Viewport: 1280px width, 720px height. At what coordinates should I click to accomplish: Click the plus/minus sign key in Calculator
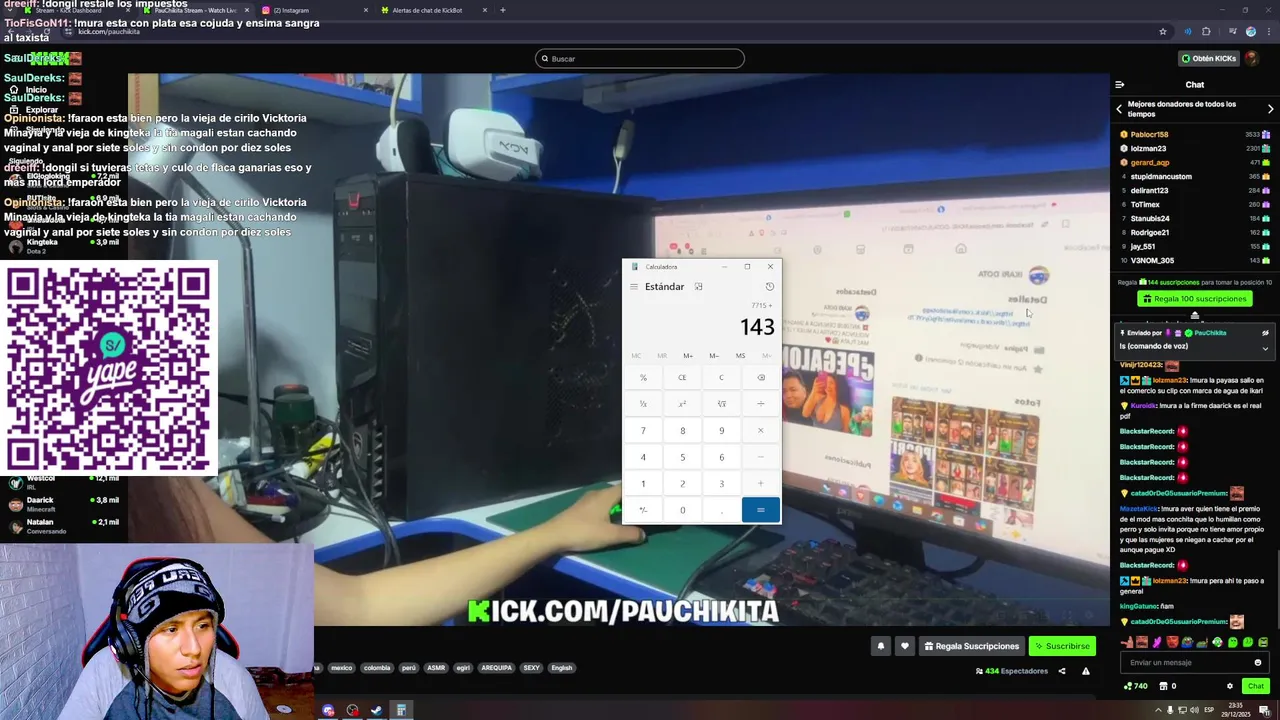[x=643, y=510]
